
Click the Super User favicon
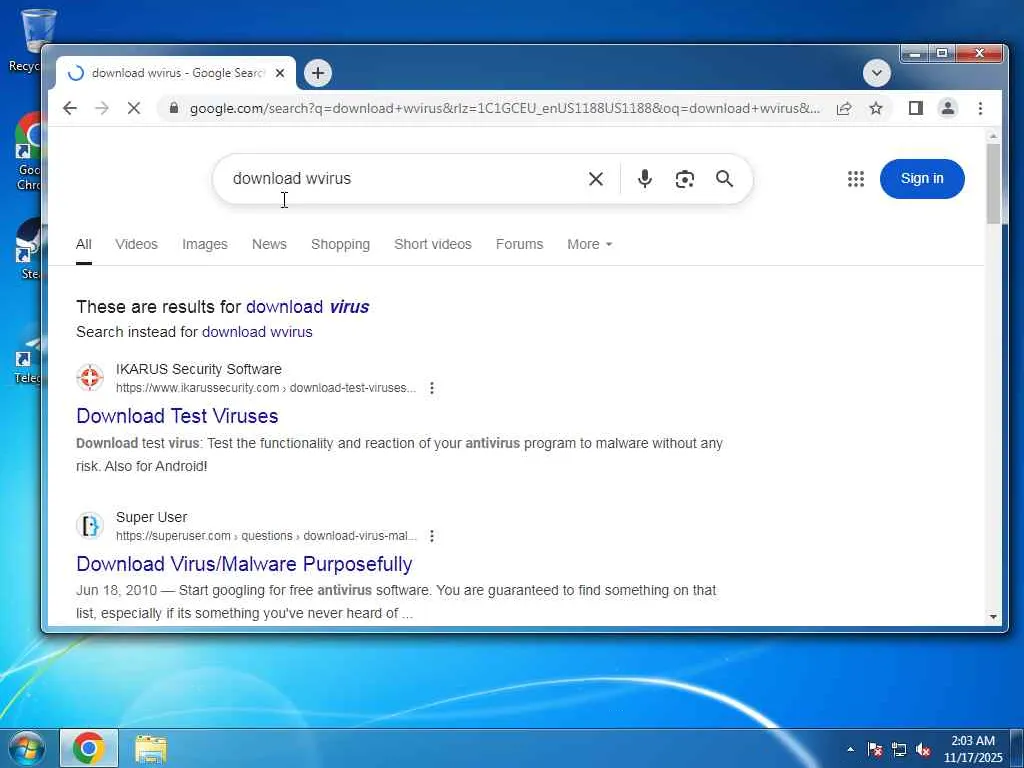point(90,526)
